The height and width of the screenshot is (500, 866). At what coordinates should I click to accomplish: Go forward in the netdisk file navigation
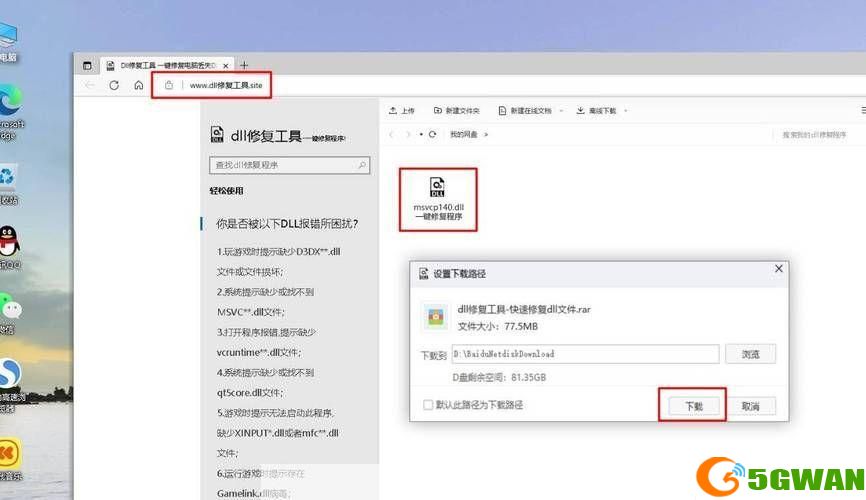click(x=408, y=134)
